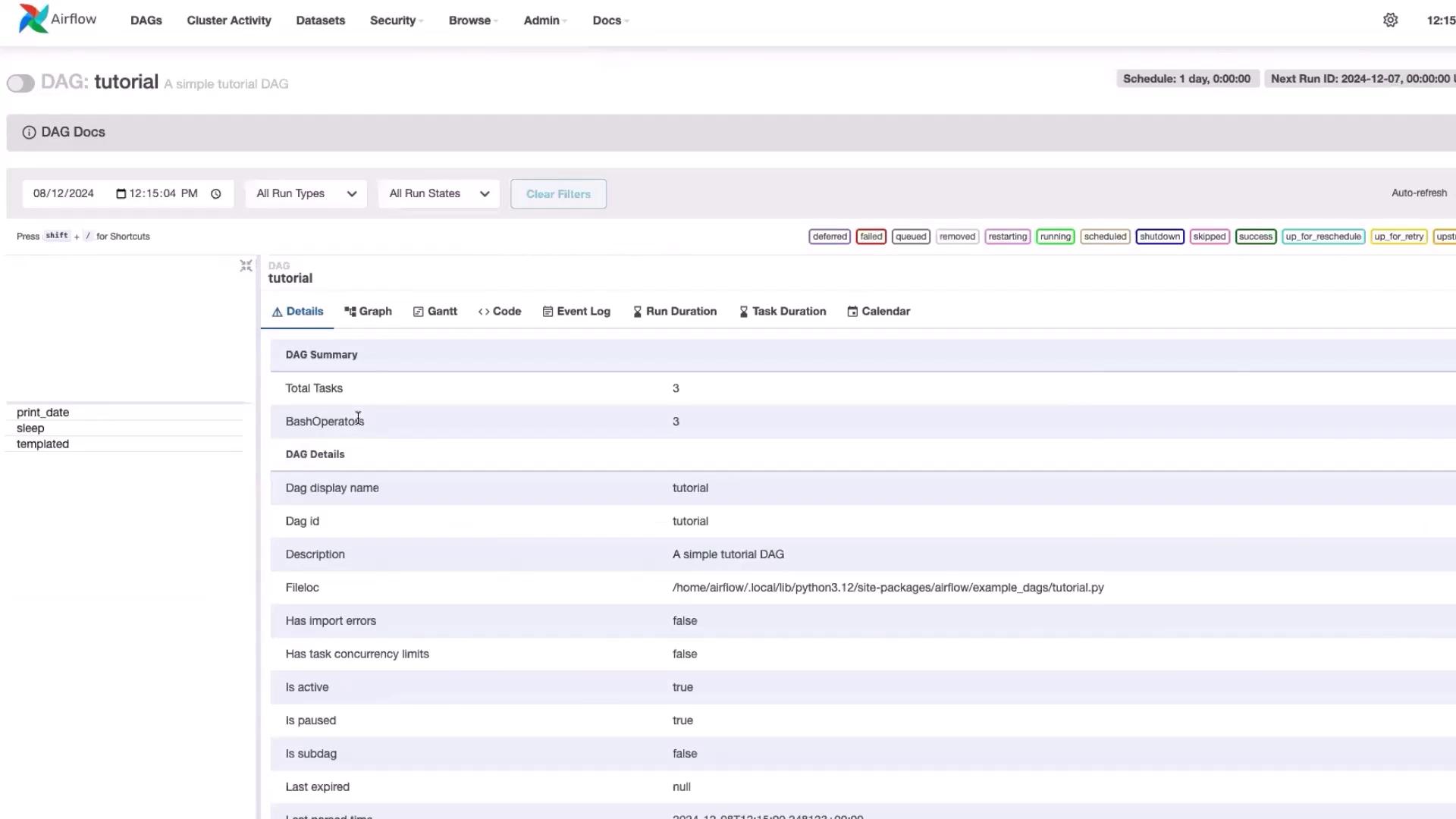Open the Cluster Activity menu item

point(229,20)
